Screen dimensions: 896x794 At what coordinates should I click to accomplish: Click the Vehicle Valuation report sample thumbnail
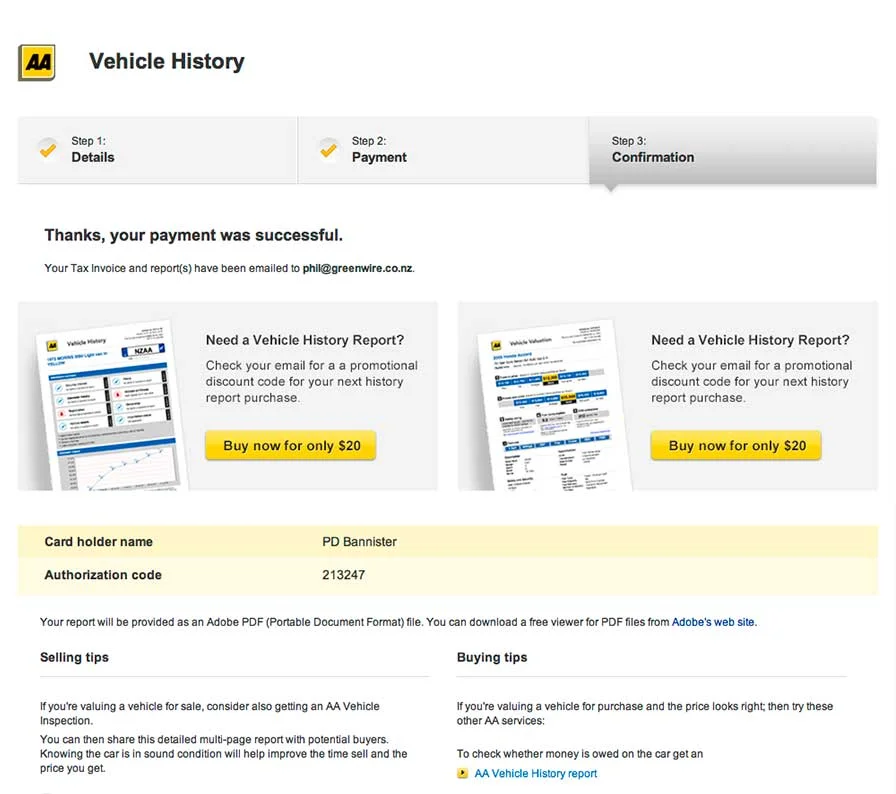coord(553,407)
